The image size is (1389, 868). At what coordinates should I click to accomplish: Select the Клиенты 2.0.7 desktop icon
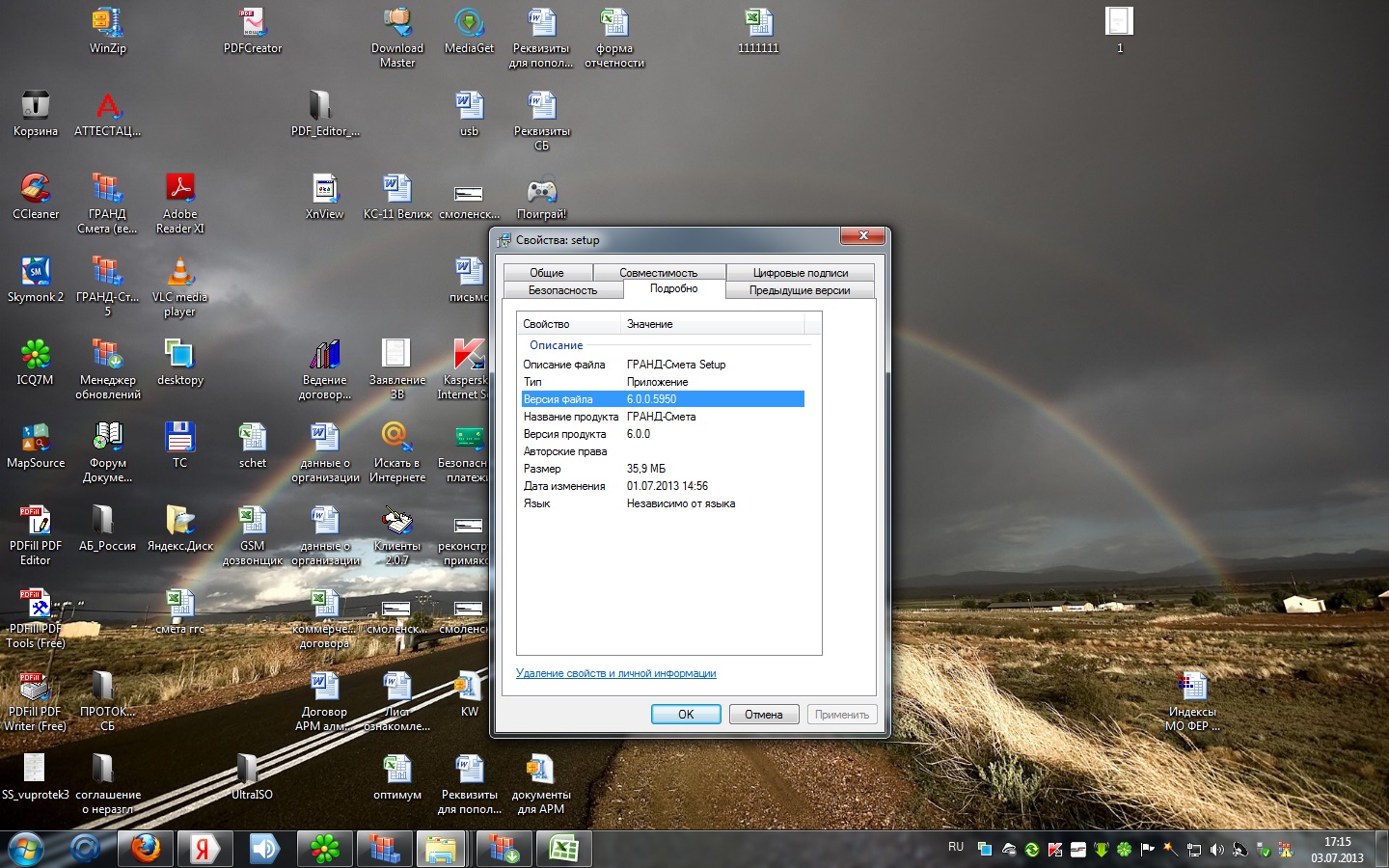(x=397, y=535)
